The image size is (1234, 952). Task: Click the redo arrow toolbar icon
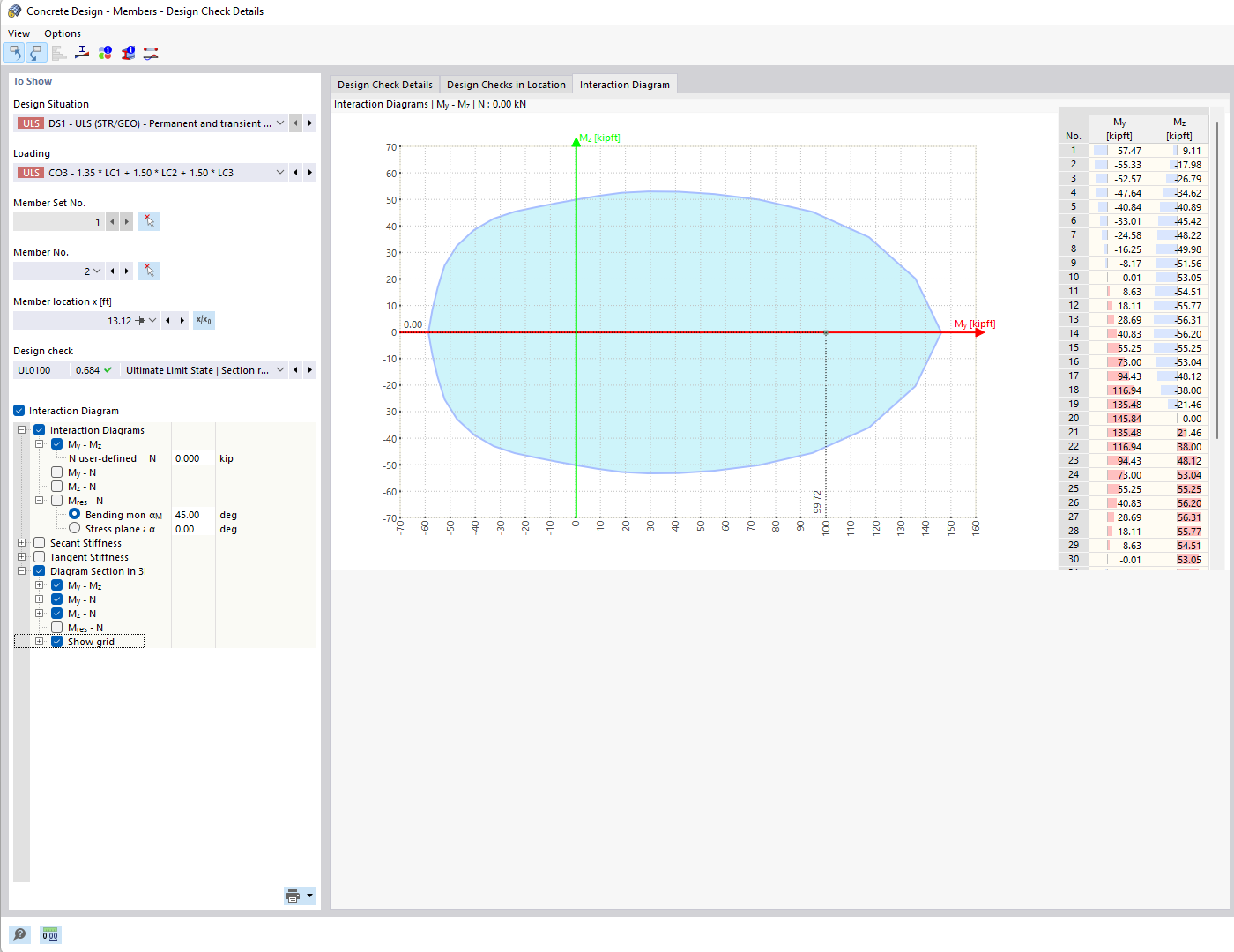[x=35, y=52]
